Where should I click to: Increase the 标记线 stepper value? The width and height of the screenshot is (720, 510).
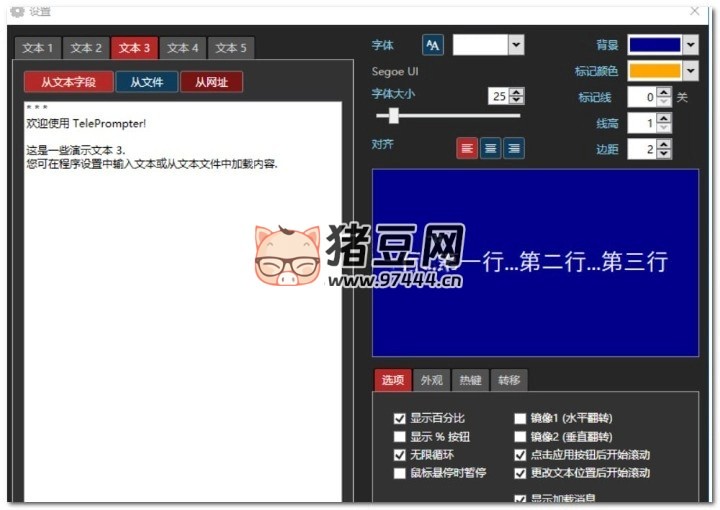[x=664, y=93]
